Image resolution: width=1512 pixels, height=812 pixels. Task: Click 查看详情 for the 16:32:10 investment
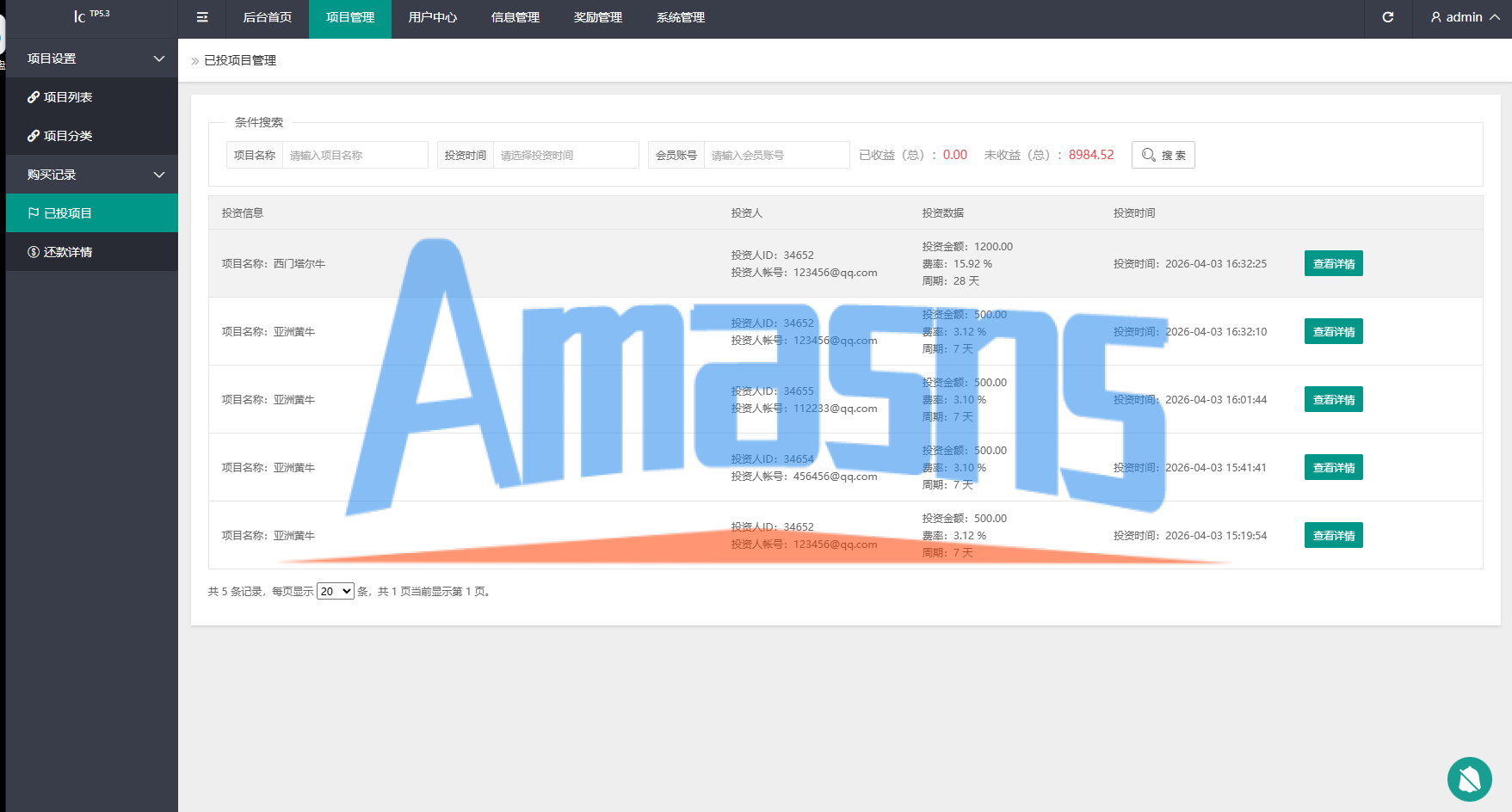coord(1334,331)
